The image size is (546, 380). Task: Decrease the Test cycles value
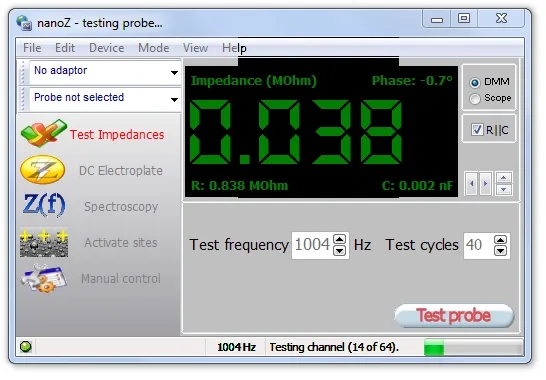[x=500, y=250]
